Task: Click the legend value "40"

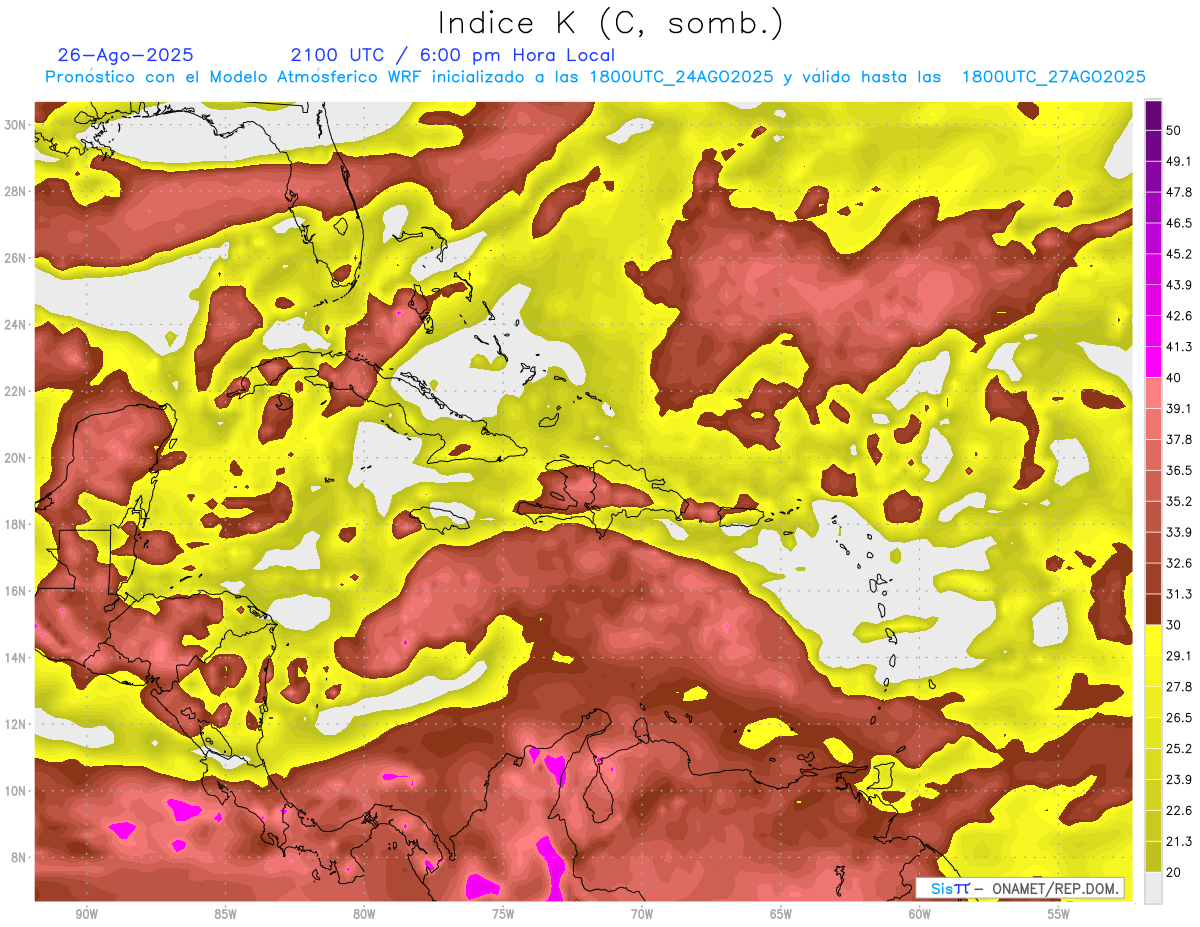Action: (x=1175, y=378)
